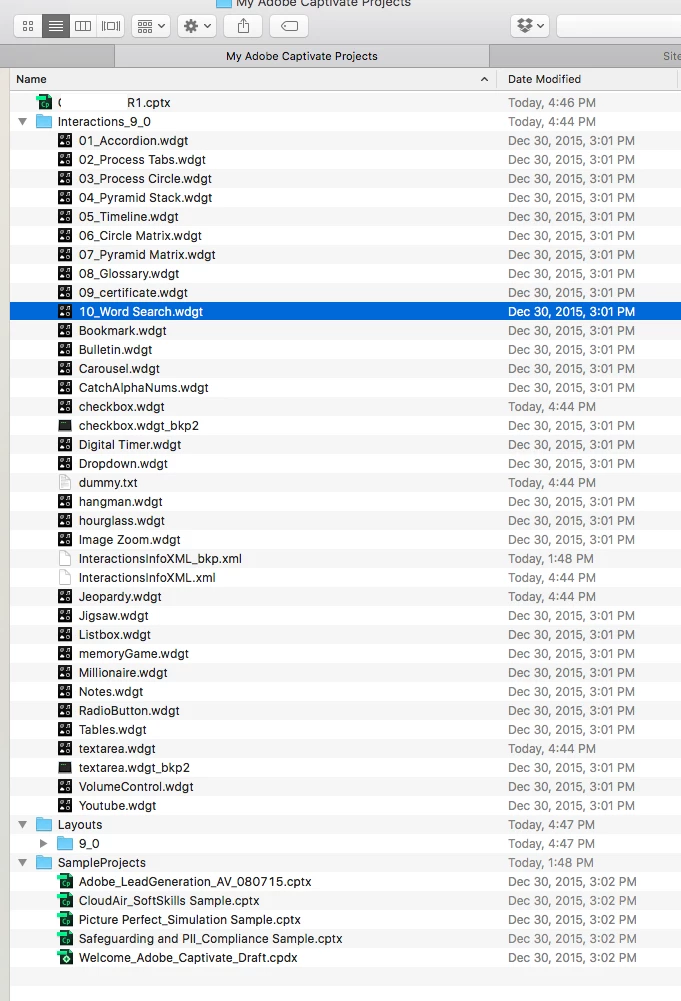Select 06_Circle Matrix.wdgt file name
Viewport: 681px width, 1001px height.
[140, 236]
